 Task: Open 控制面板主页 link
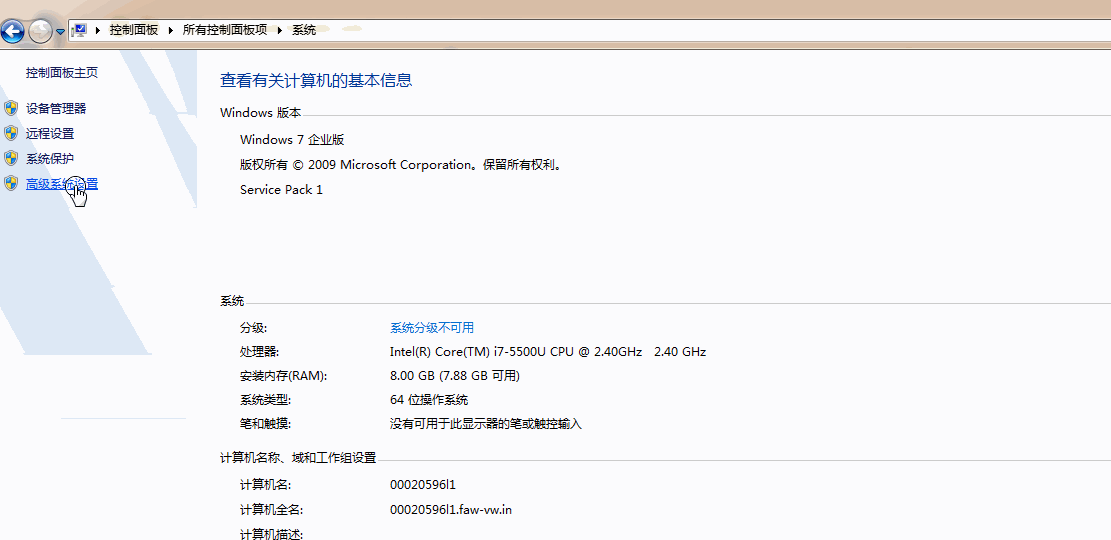[x=62, y=72]
